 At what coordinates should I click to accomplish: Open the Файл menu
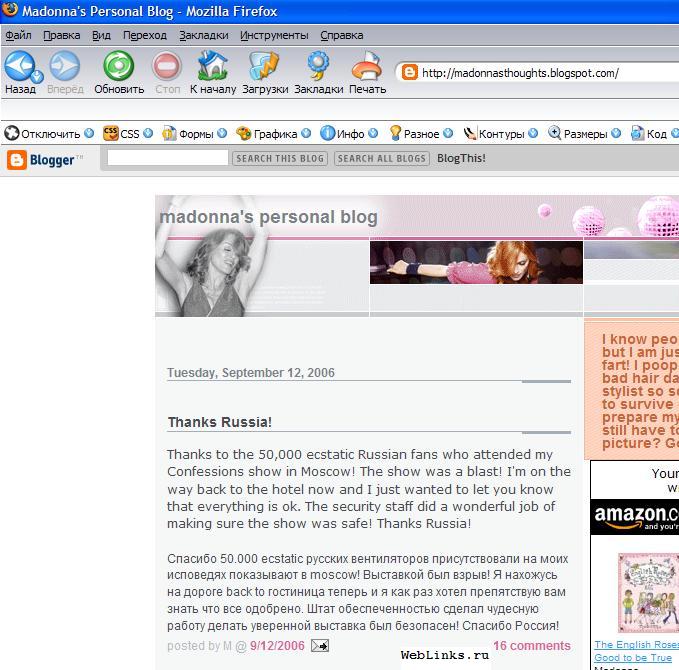(x=18, y=35)
